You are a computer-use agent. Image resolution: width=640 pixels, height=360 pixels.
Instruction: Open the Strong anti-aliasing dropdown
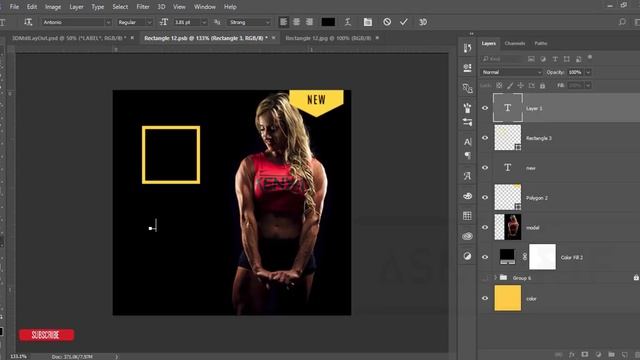249,22
